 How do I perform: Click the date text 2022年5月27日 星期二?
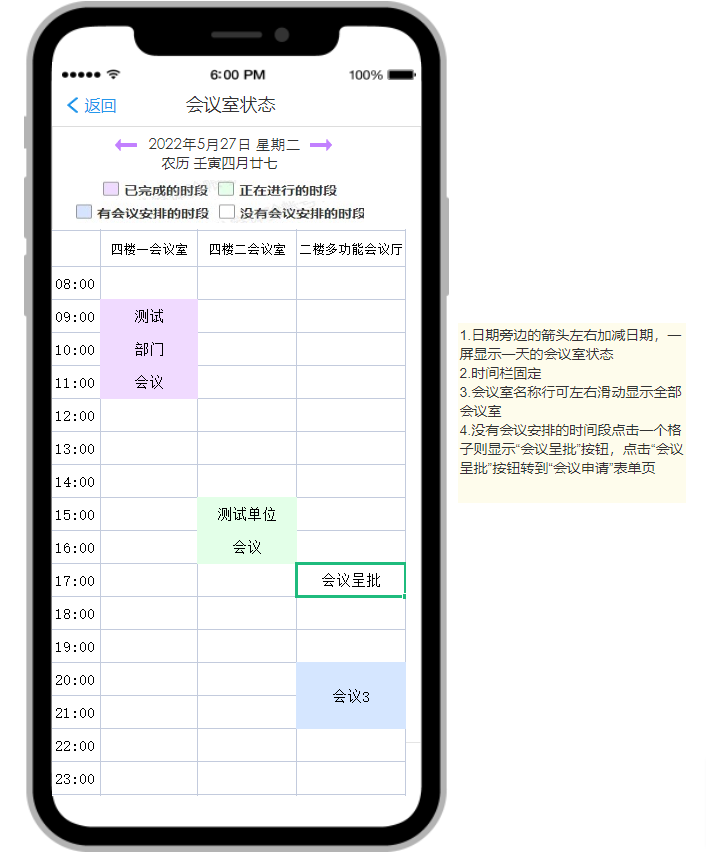(x=223, y=145)
